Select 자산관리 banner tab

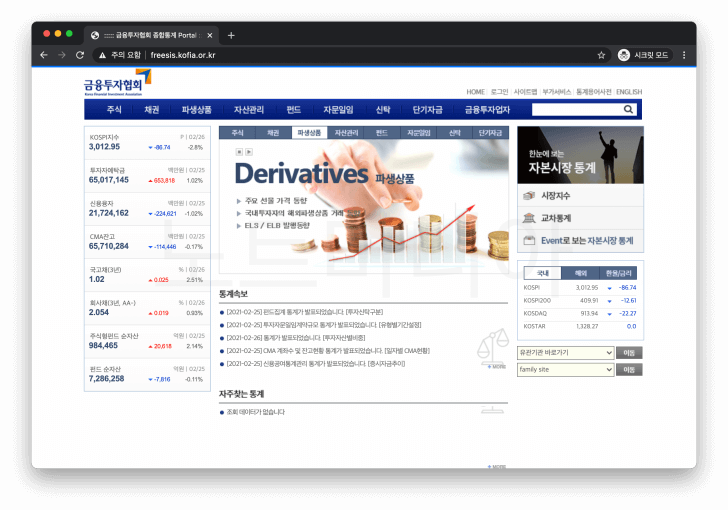pos(346,133)
